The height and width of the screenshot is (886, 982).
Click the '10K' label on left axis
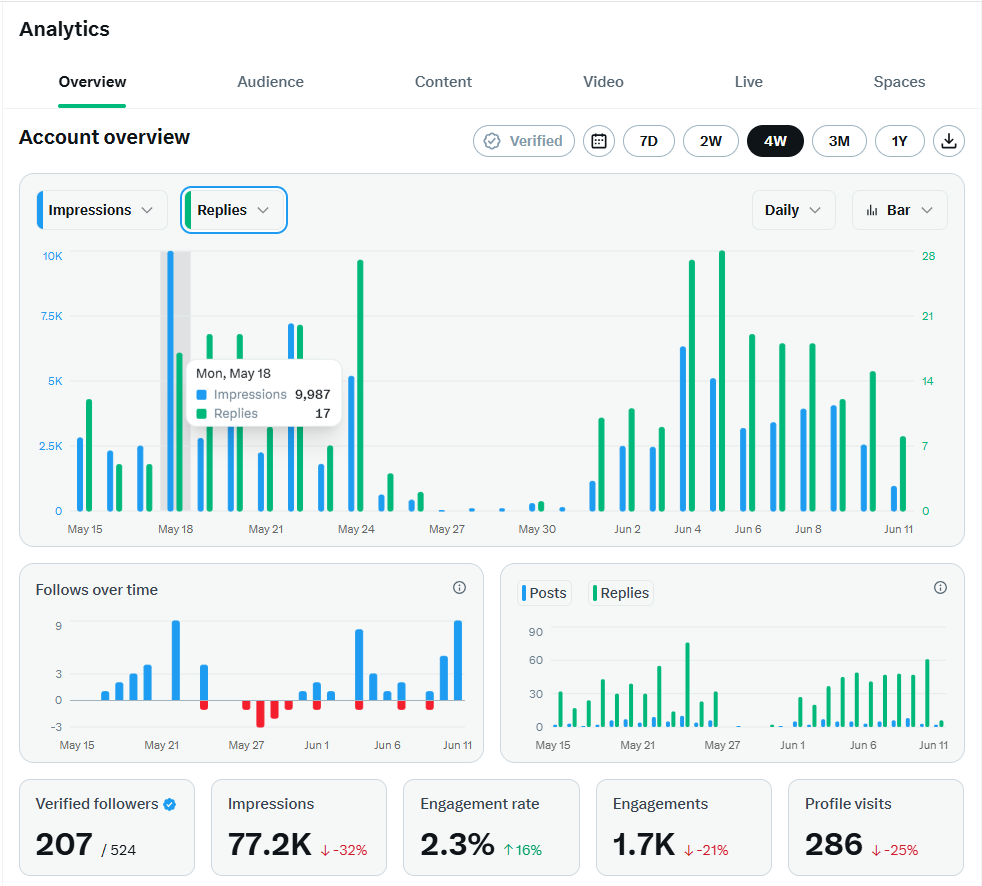coord(53,256)
